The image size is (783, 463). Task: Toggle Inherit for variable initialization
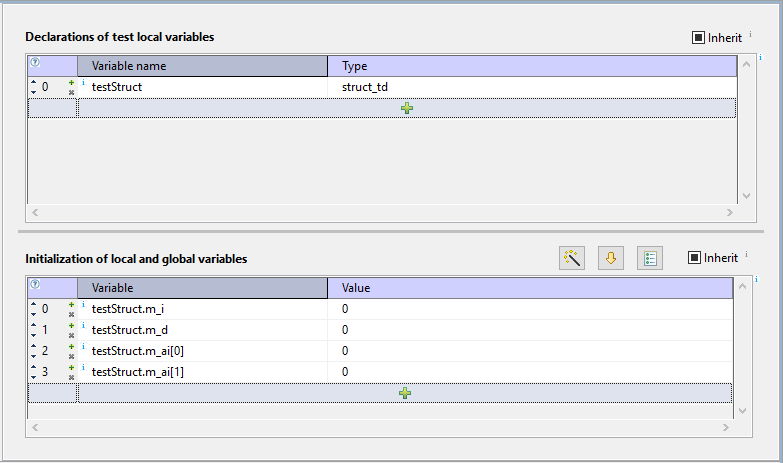pyautogui.click(x=694, y=258)
